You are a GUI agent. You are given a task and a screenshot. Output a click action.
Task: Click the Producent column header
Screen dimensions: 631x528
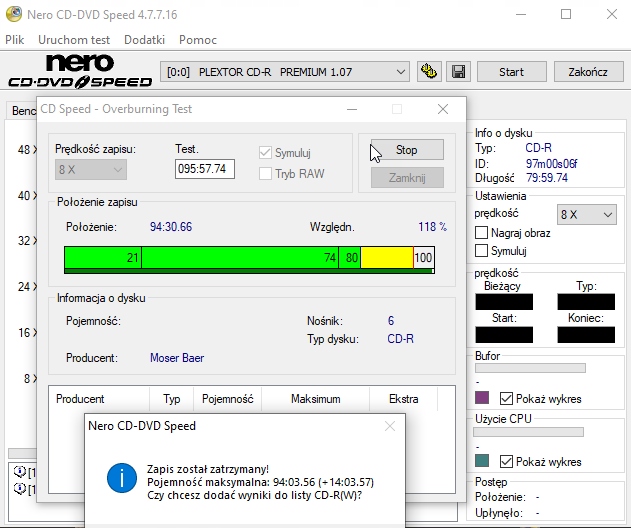(99, 399)
